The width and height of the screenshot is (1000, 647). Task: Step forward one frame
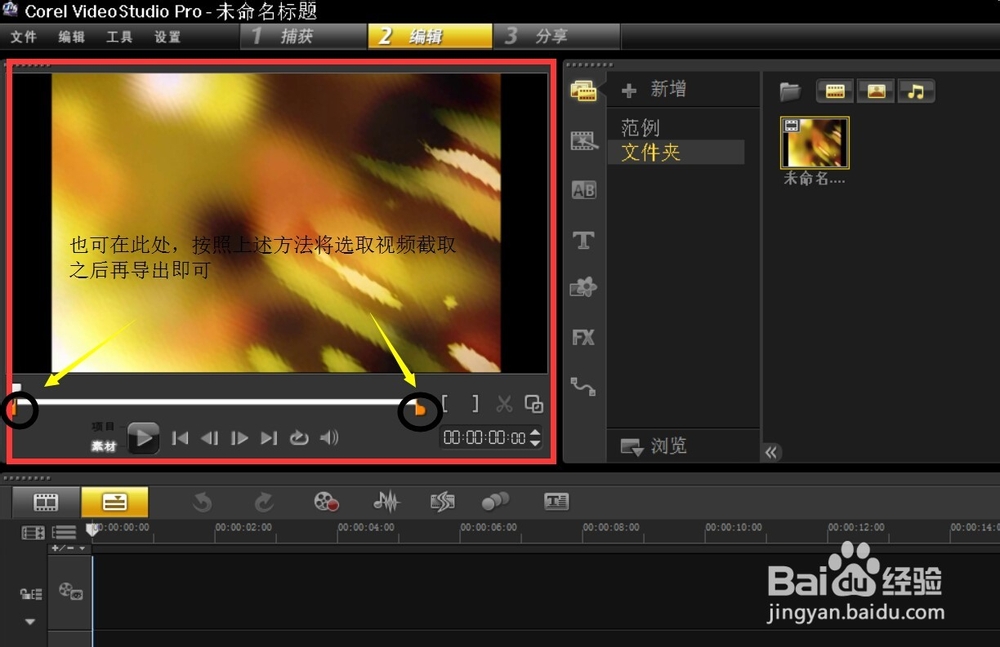coord(239,438)
